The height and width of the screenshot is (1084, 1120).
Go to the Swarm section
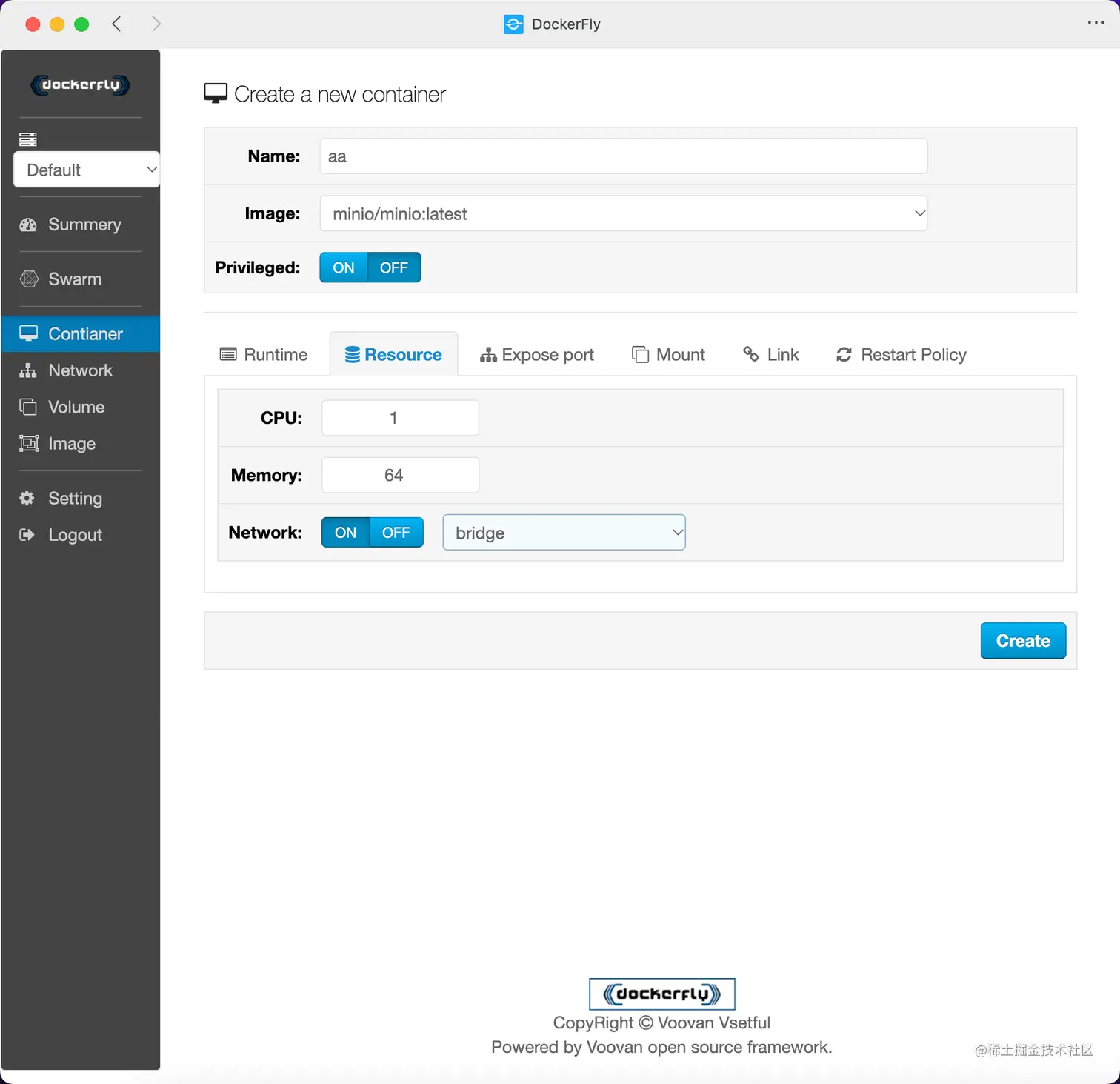point(75,279)
